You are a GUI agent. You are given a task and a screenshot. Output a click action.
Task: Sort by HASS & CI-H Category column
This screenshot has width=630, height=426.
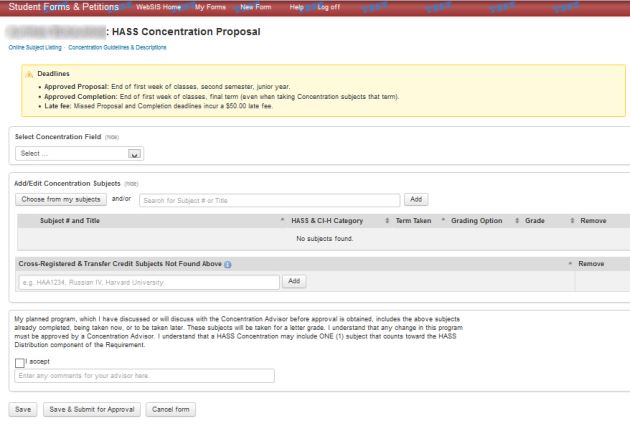pos(327,220)
